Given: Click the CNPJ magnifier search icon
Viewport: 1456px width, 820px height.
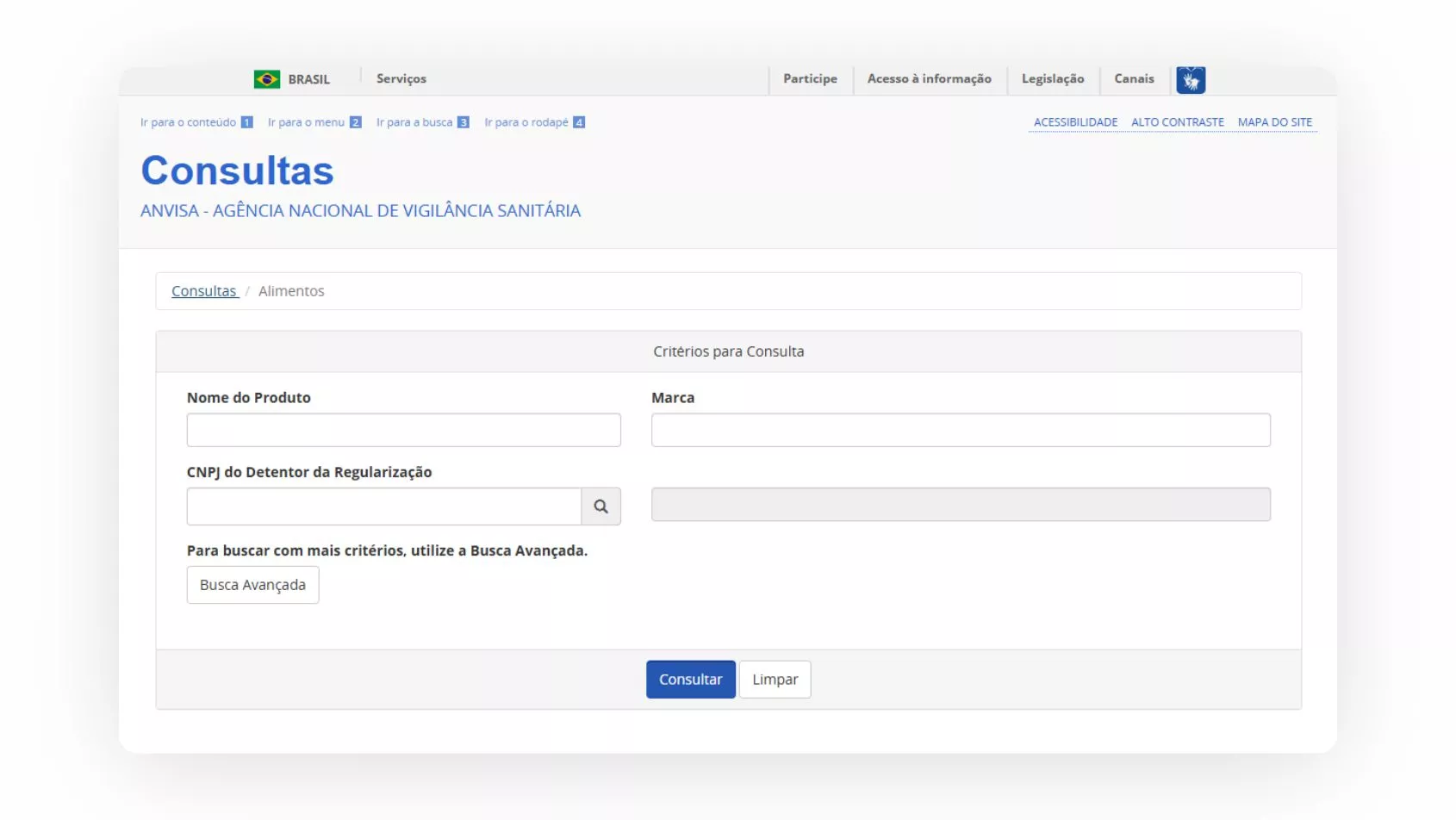Looking at the screenshot, I should 601,506.
